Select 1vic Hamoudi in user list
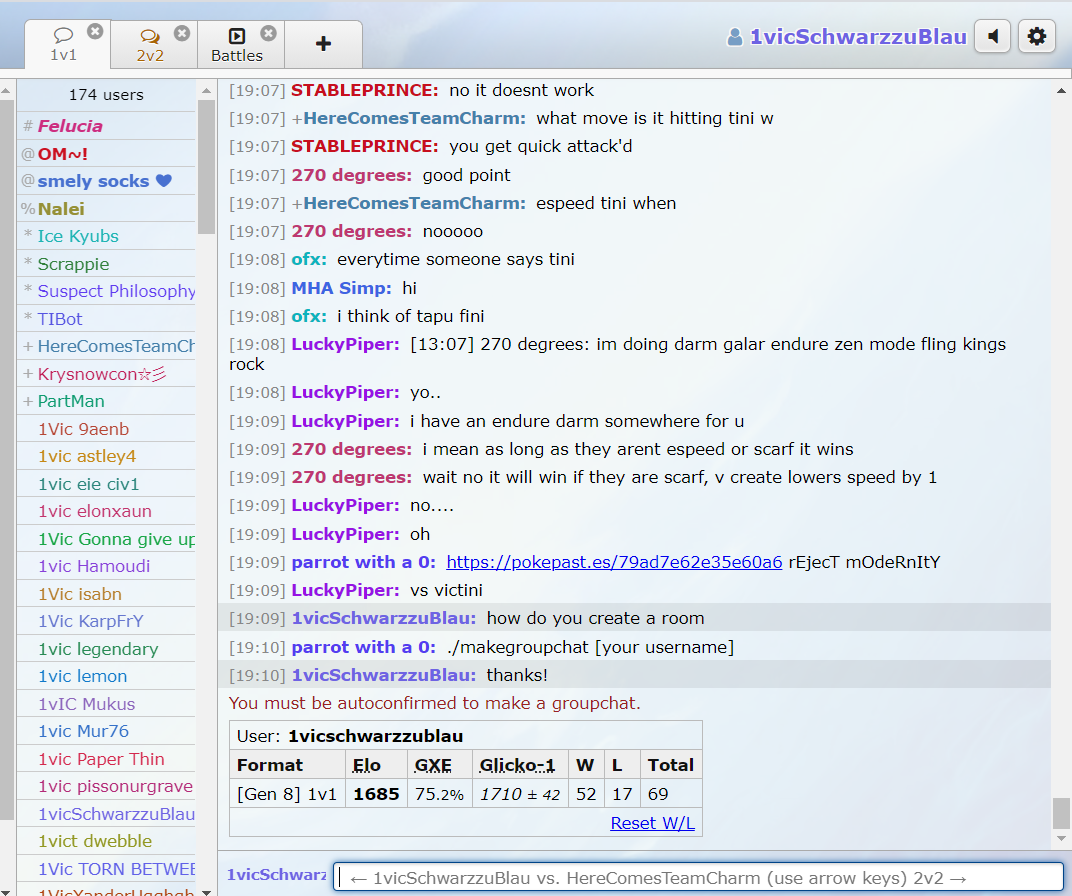1072x896 pixels. click(x=106, y=566)
